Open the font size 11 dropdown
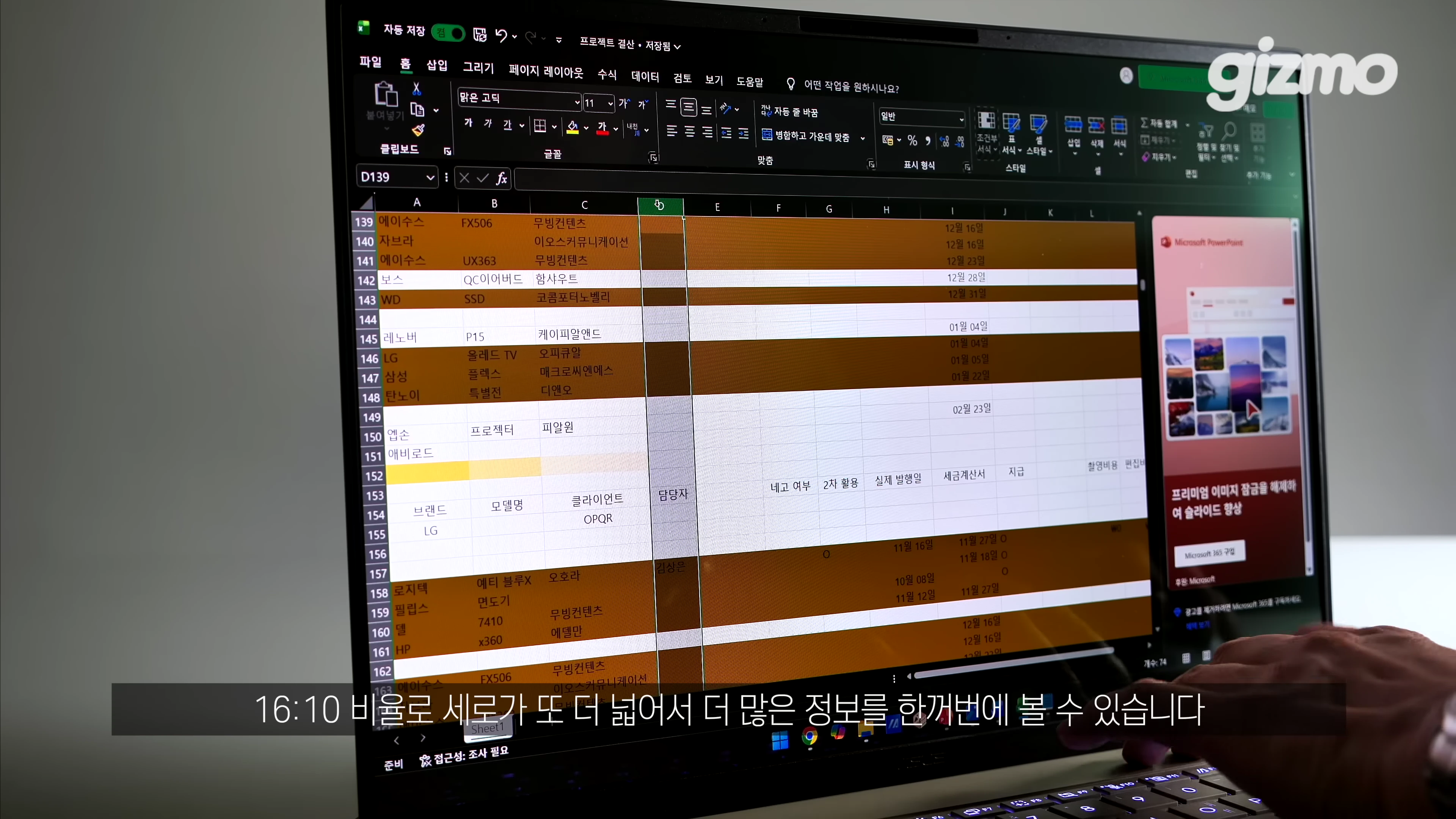Image resolution: width=1456 pixels, height=819 pixels. (610, 104)
